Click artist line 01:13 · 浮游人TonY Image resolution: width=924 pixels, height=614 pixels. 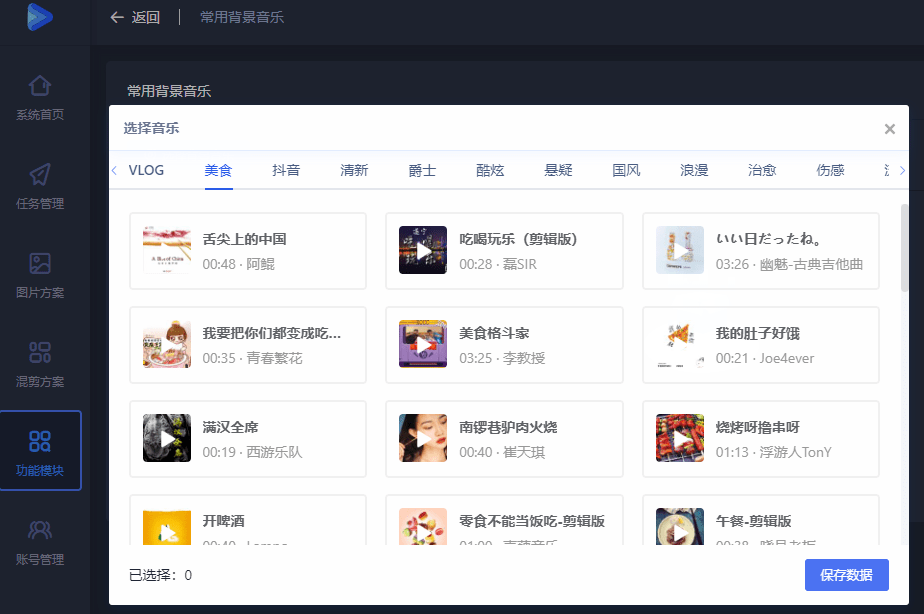pos(773,452)
